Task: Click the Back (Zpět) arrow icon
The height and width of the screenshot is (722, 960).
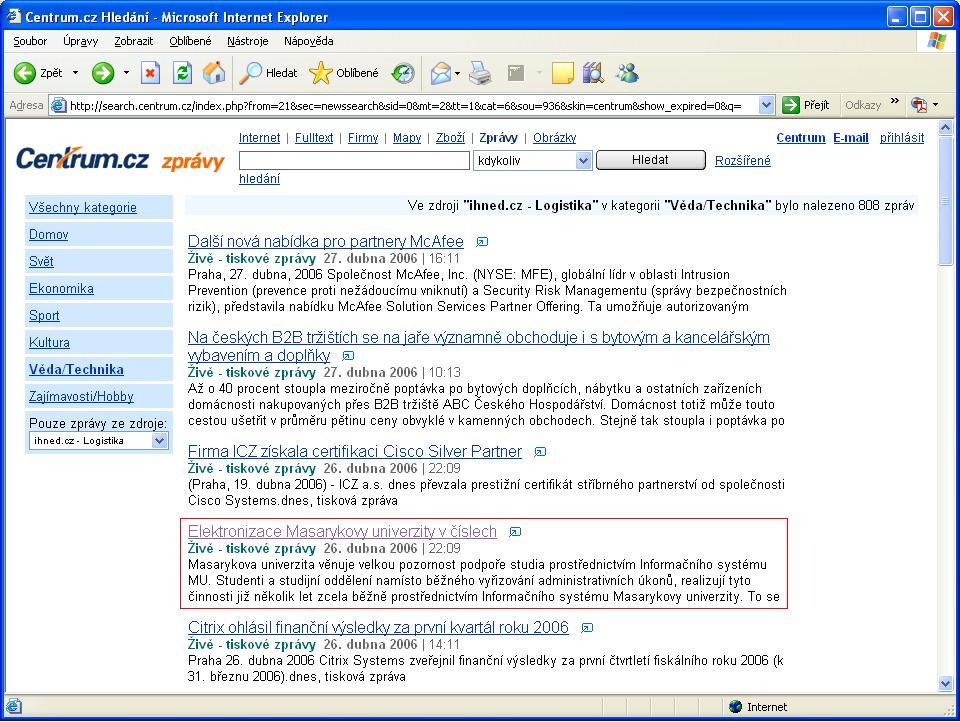Action: (x=24, y=73)
